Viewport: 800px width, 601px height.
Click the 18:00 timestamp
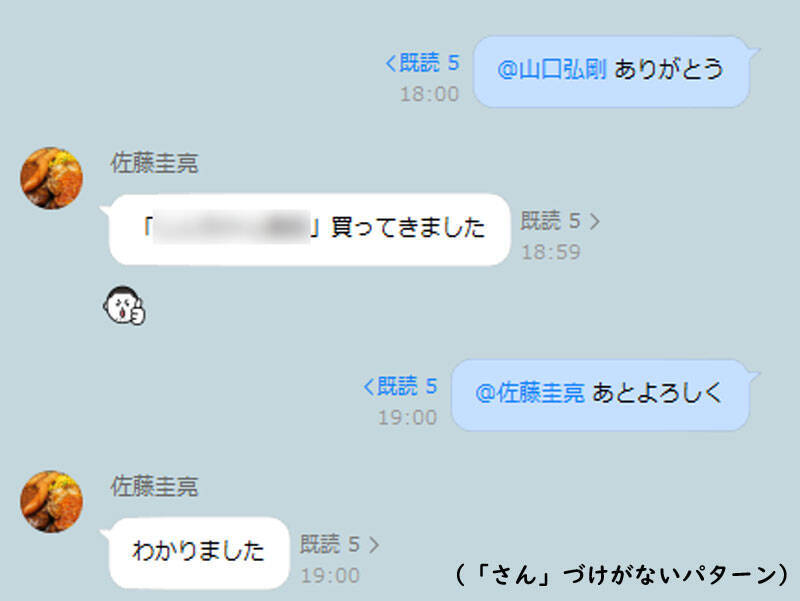(x=430, y=94)
